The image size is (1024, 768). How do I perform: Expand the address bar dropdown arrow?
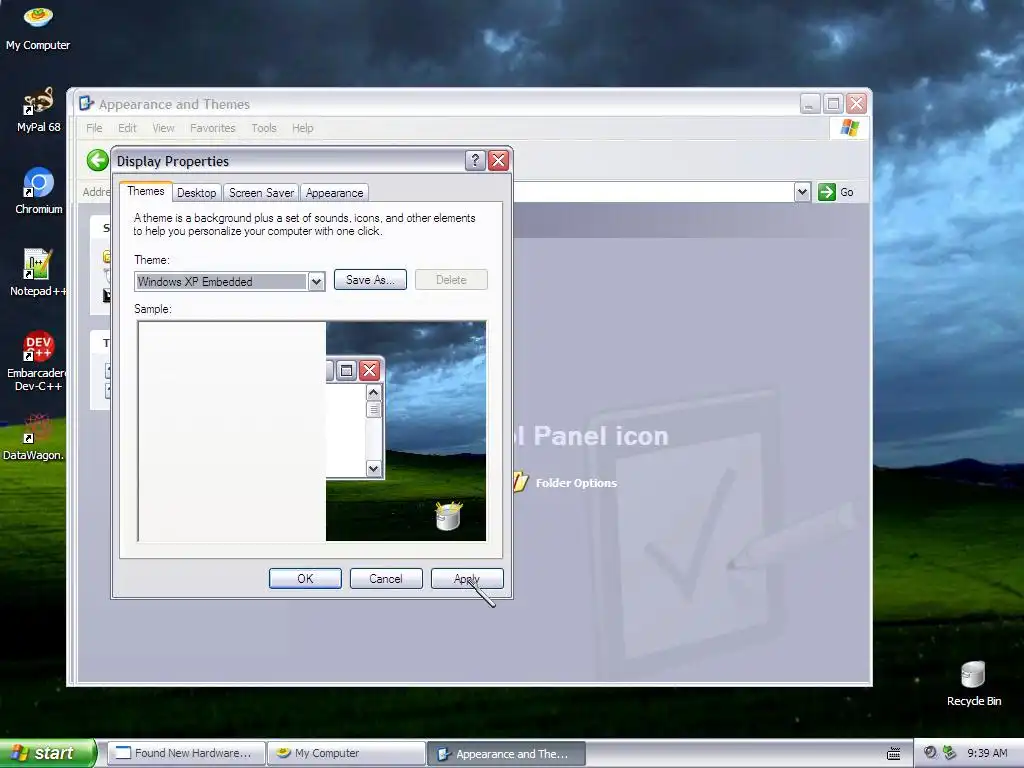click(803, 192)
